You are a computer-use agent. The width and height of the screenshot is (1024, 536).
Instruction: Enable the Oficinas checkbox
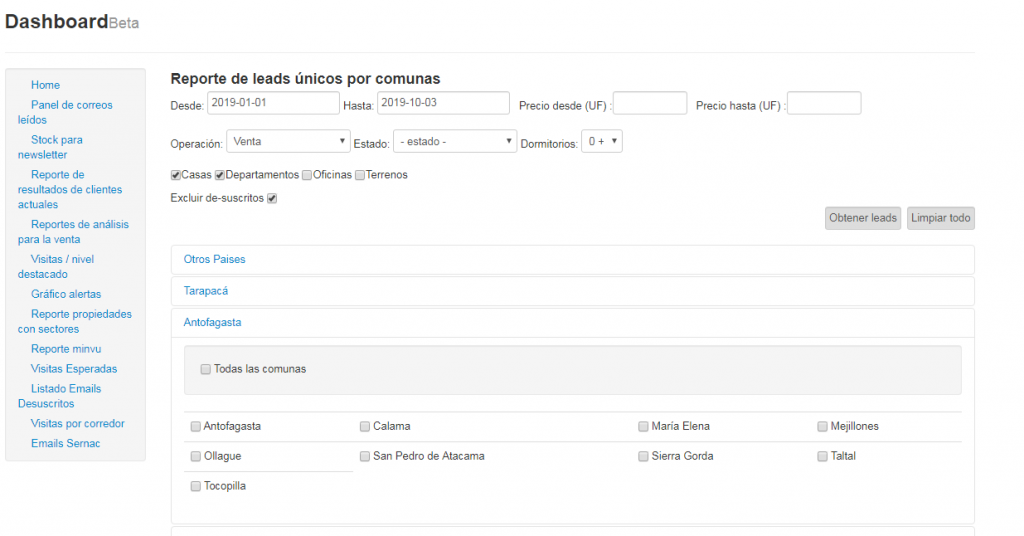[x=307, y=175]
